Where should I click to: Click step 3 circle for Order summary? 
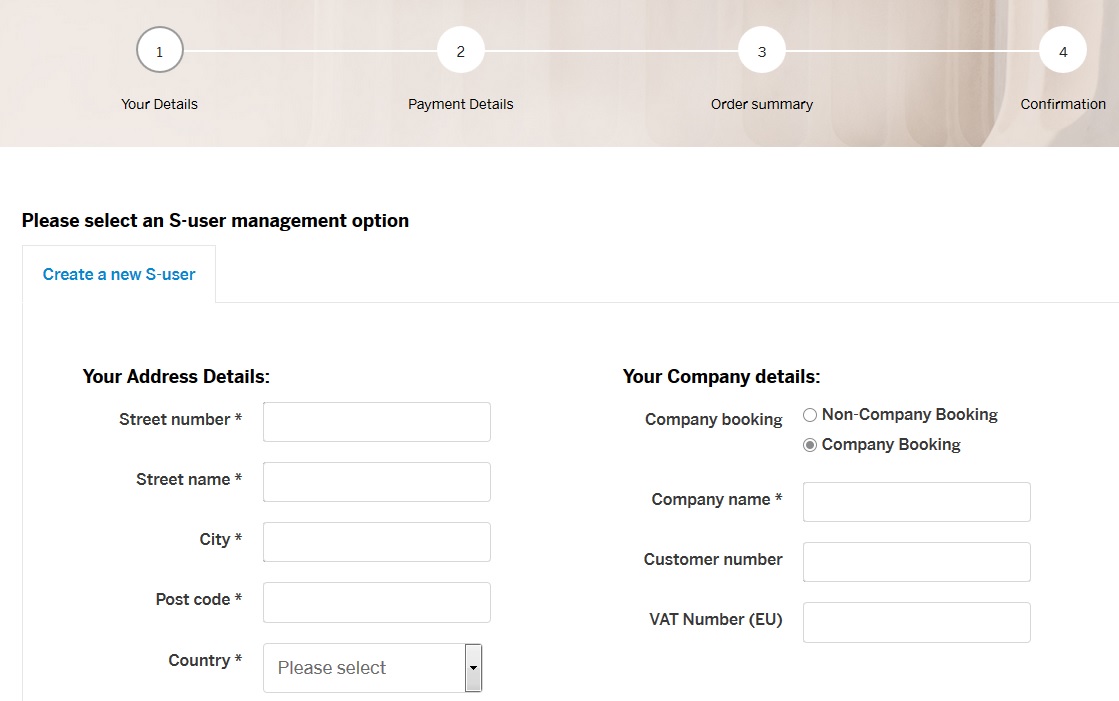pyautogui.click(x=762, y=50)
